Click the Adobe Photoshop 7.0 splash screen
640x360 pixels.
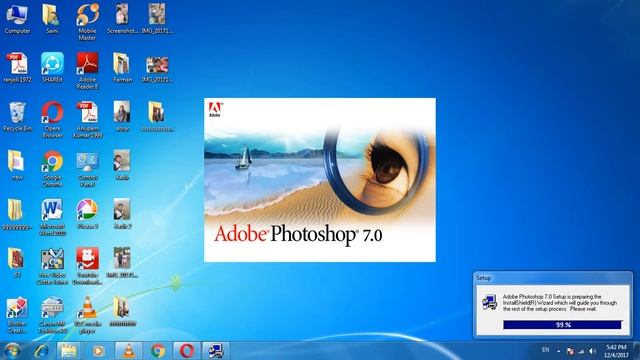pos(320,180)
